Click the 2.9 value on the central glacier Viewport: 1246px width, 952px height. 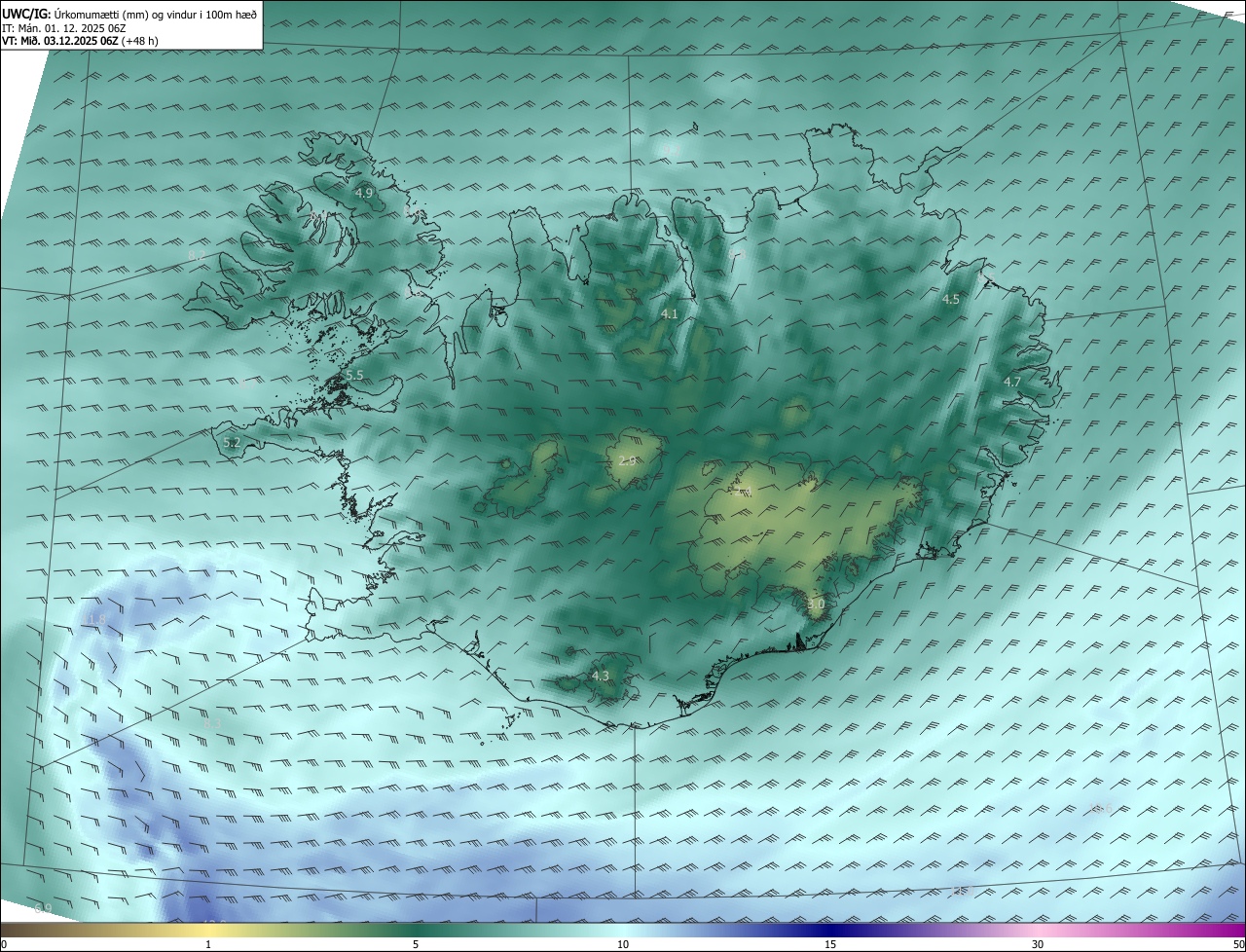[627, 460]
